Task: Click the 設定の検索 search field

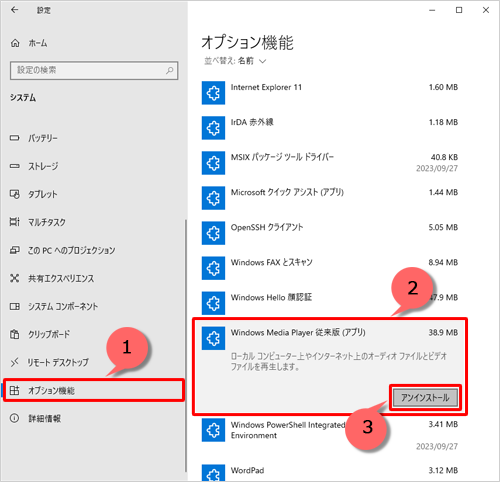Action: tap(94, 70)
